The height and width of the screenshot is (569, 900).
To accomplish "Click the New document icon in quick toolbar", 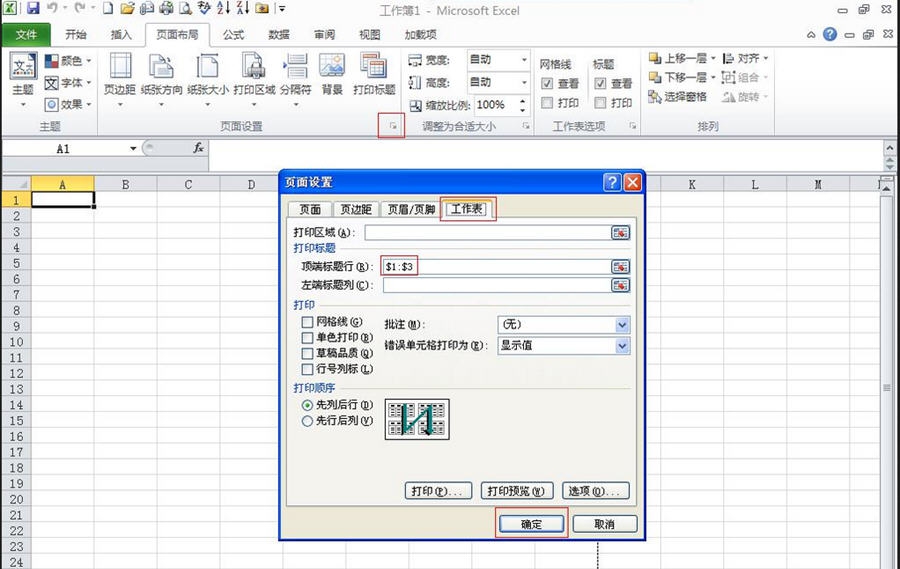I will coord(108,8).
